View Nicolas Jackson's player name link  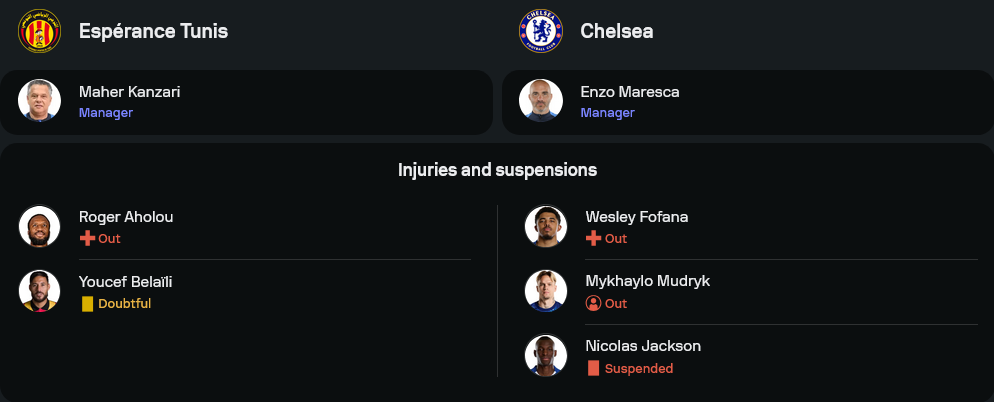pos(643,346)
